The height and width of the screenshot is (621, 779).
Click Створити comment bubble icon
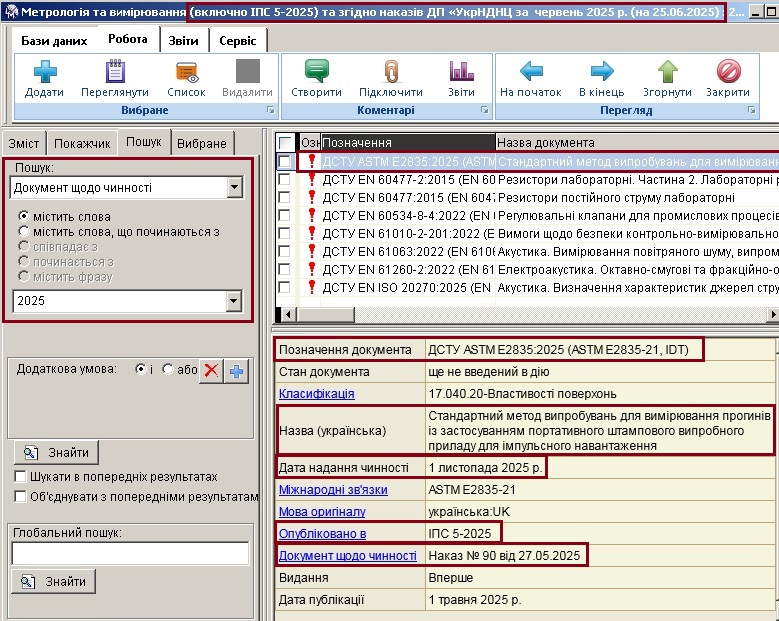coord(316,71)
